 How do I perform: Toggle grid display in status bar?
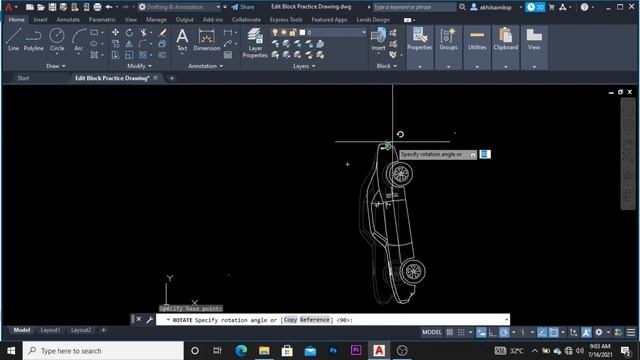pyautogui.click(x=449, y=333)
